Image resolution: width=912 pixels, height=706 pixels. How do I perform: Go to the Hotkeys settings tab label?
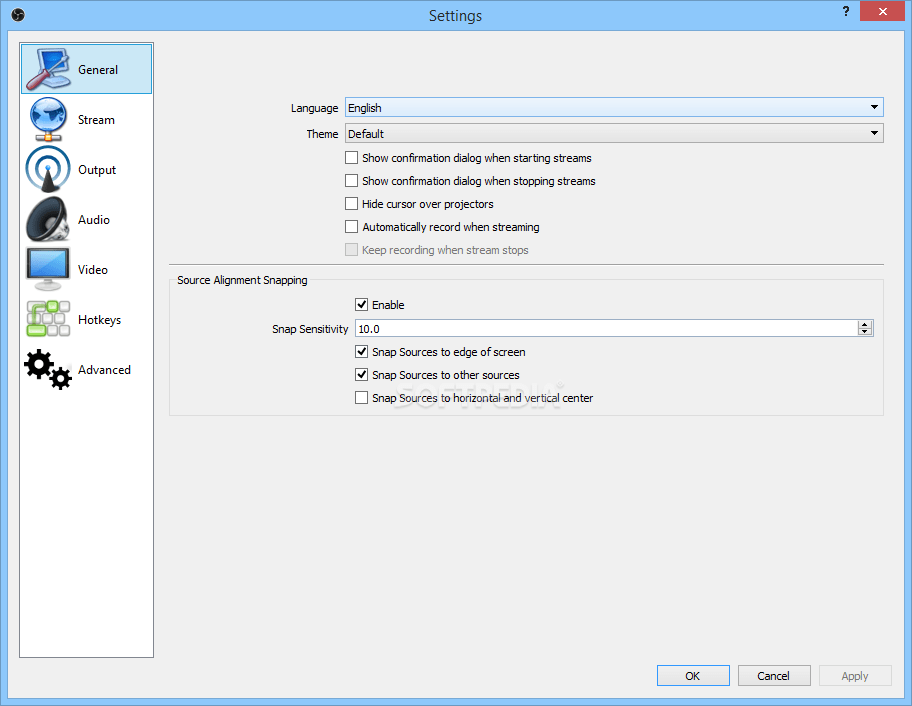coord(99,320)
